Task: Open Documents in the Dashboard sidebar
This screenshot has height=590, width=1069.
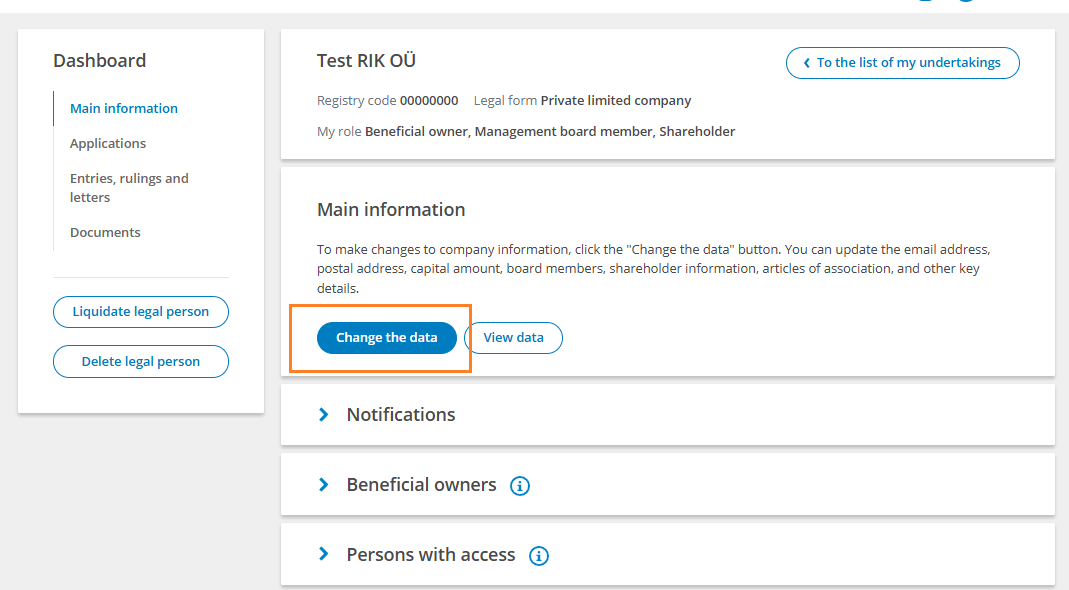Action: click(105, 233)
